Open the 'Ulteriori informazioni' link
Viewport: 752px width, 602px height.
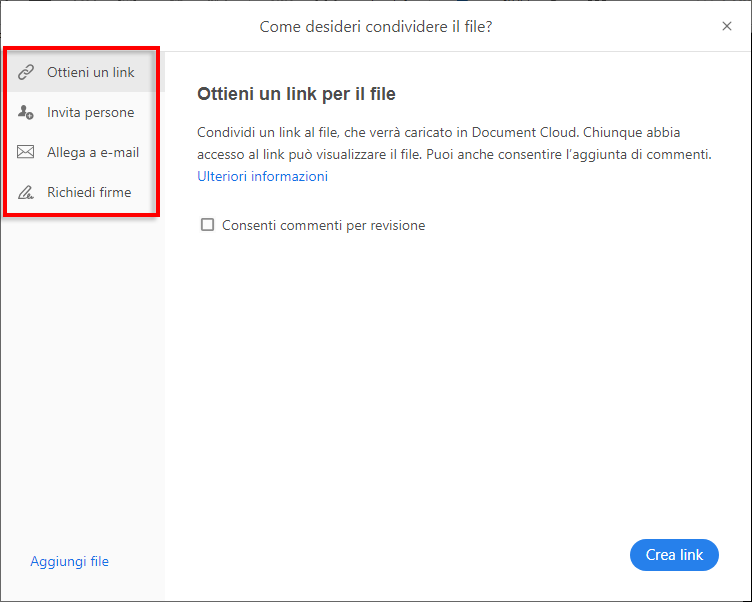262,177
